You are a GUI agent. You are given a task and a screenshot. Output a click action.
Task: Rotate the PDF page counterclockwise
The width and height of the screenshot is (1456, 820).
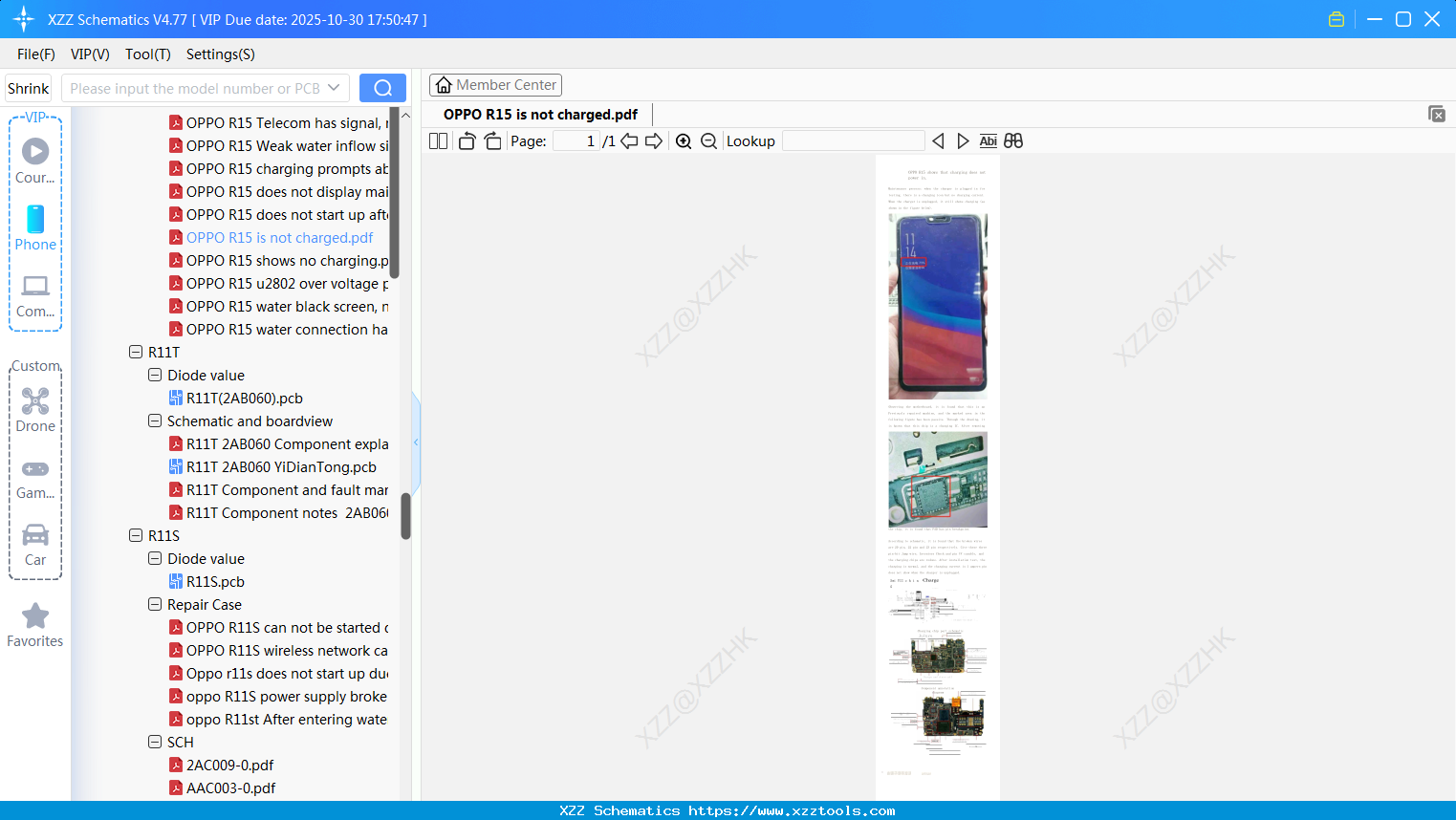467,141
